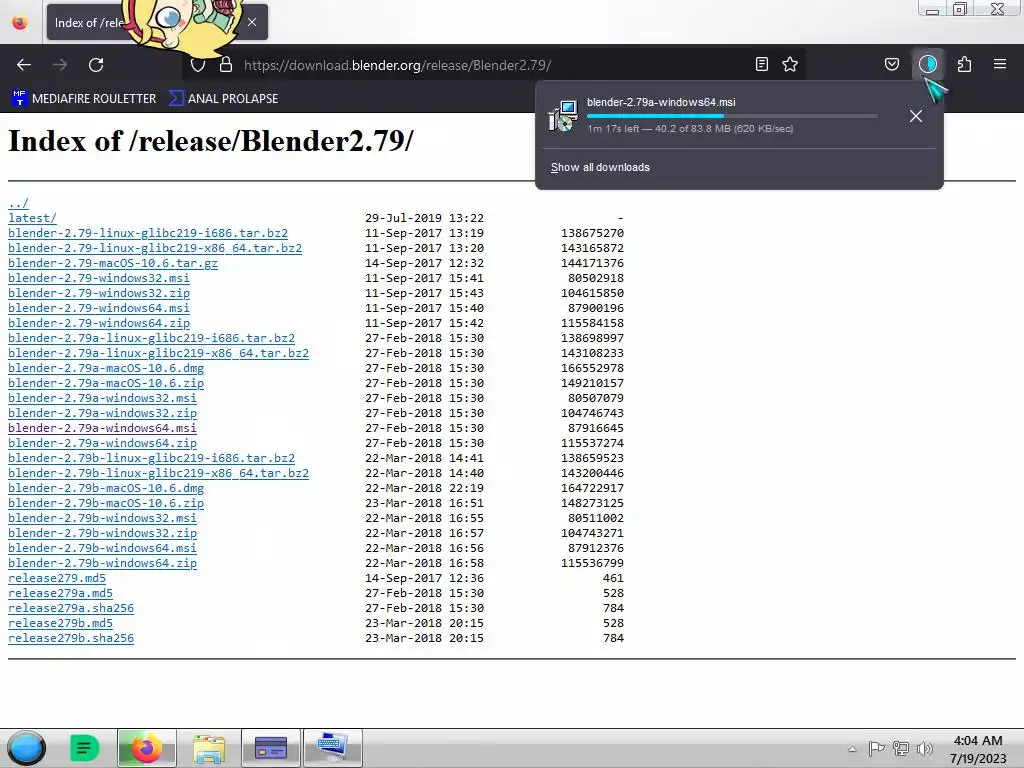
Task: Toggle reader view icon
Action: click(x=761, y=64)
